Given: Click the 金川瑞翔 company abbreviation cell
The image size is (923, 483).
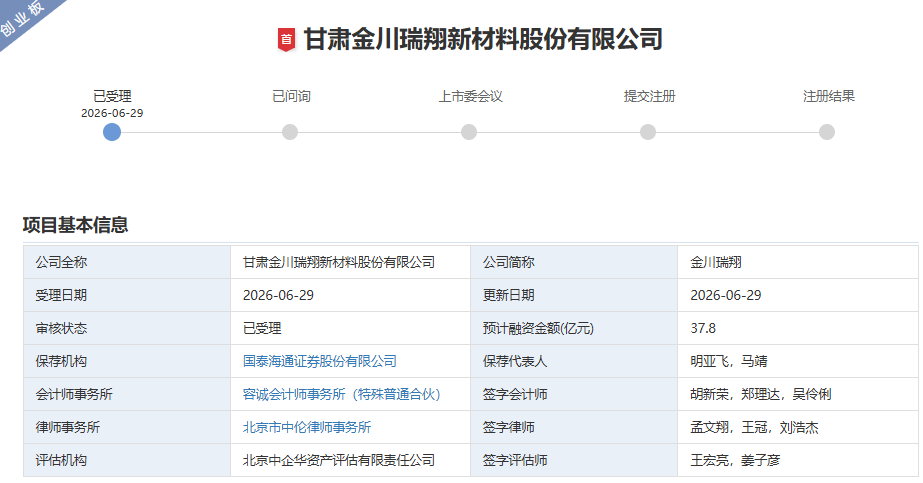Looking at the screenshot, I should [x=798, y=262].
